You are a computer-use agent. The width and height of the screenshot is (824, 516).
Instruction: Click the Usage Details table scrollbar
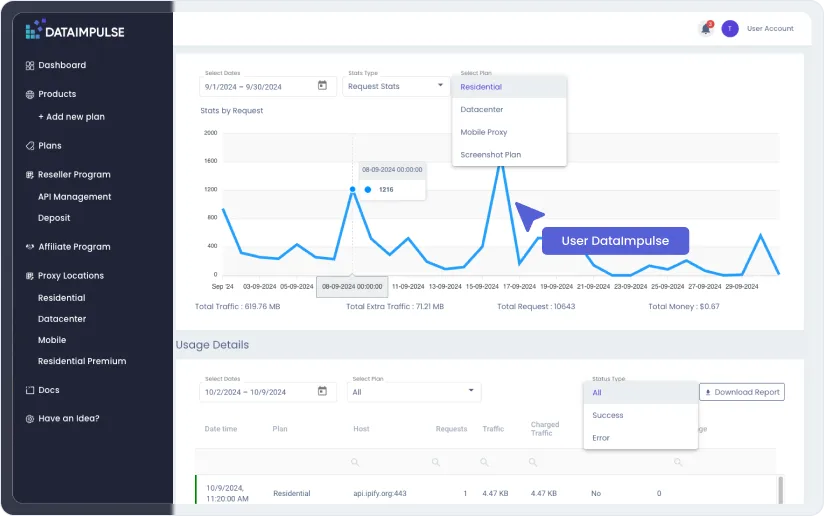tap(780, 490)
